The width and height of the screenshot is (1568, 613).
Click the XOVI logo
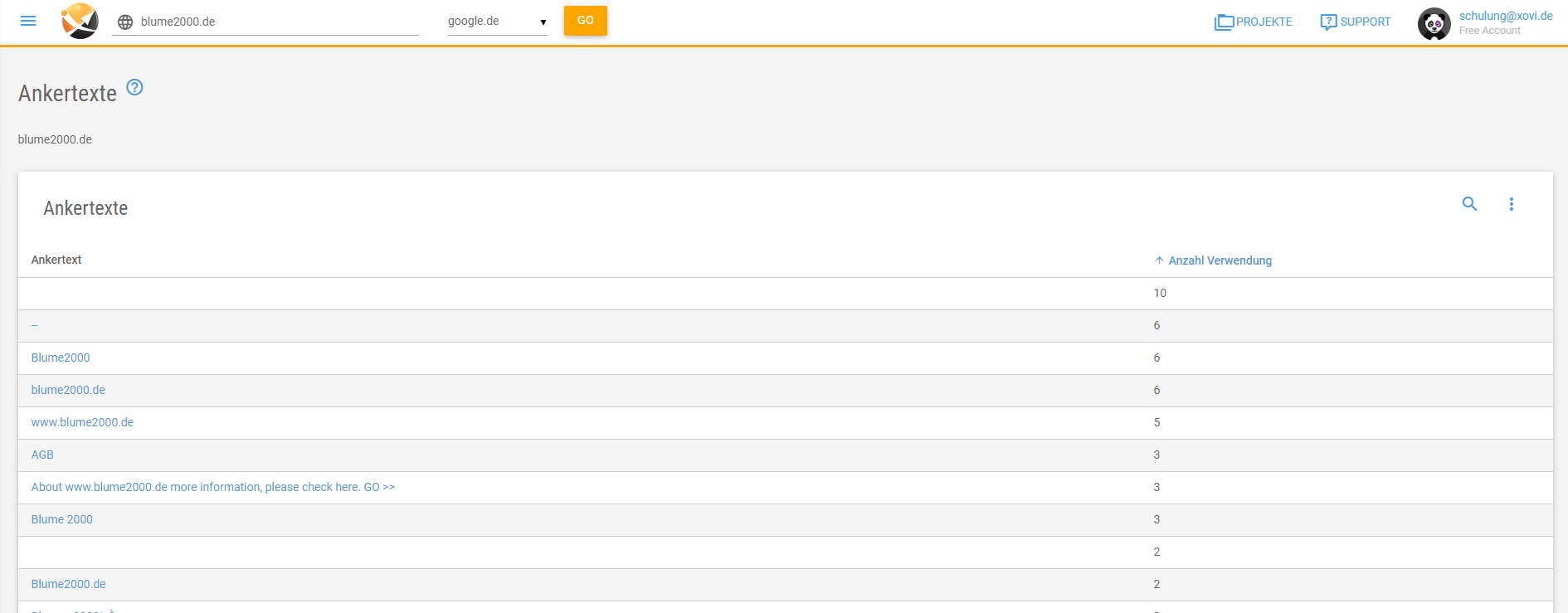tap(80, 21)
